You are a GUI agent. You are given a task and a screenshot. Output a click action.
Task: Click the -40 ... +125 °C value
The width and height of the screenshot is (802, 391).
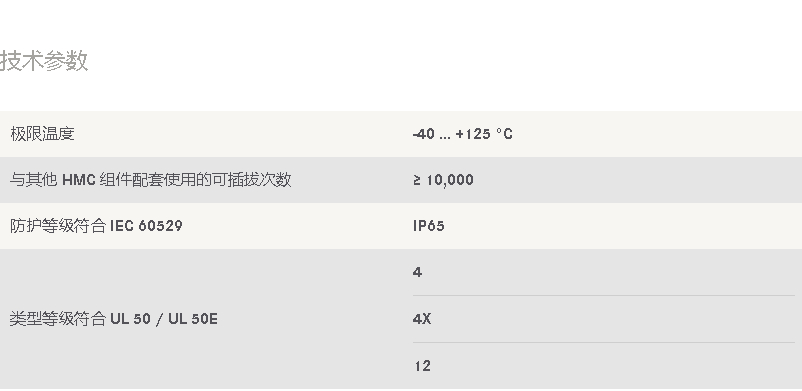[462, 134]
